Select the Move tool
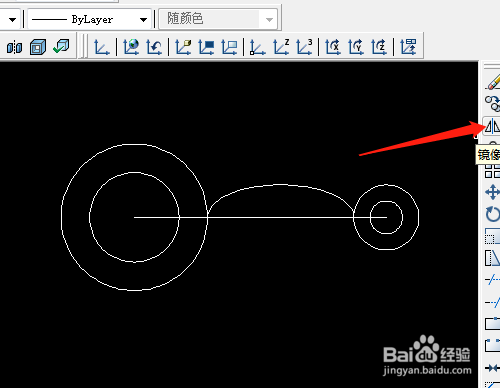The width and height of the screenshot is (500, 388). click(x=493, y=193)
